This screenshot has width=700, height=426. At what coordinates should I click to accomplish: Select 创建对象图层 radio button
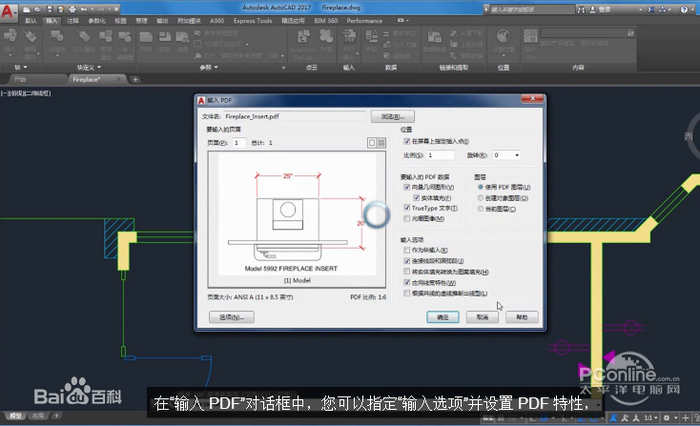click(x=481, y=198)
